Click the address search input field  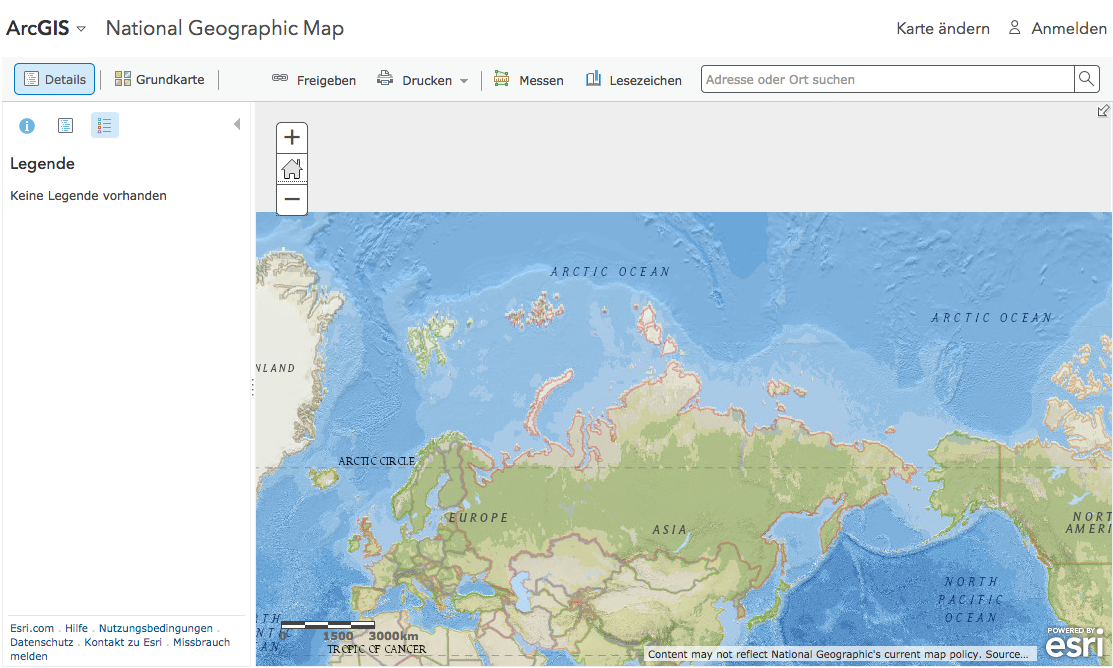point(886,79)
